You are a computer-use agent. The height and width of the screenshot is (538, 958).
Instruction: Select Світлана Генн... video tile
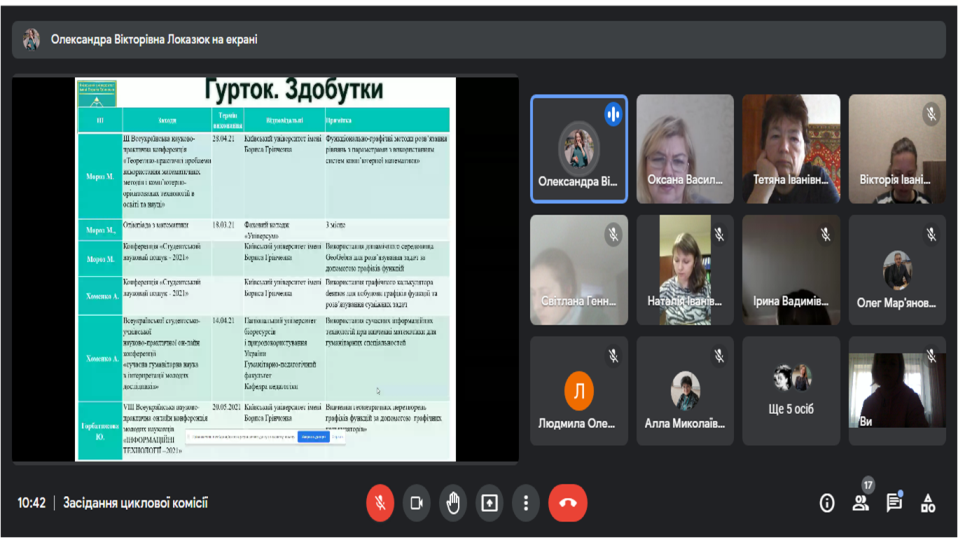tap(579, 269)
